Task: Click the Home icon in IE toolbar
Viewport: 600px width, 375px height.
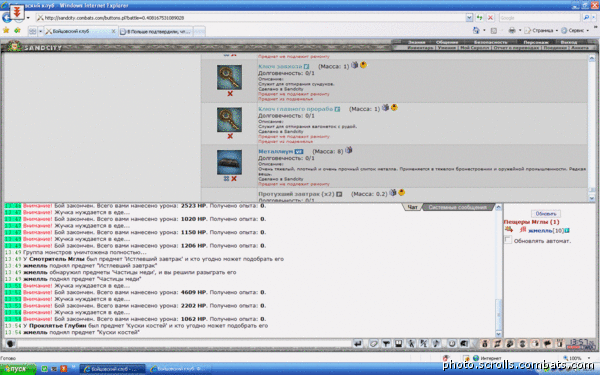Action: 476,30
